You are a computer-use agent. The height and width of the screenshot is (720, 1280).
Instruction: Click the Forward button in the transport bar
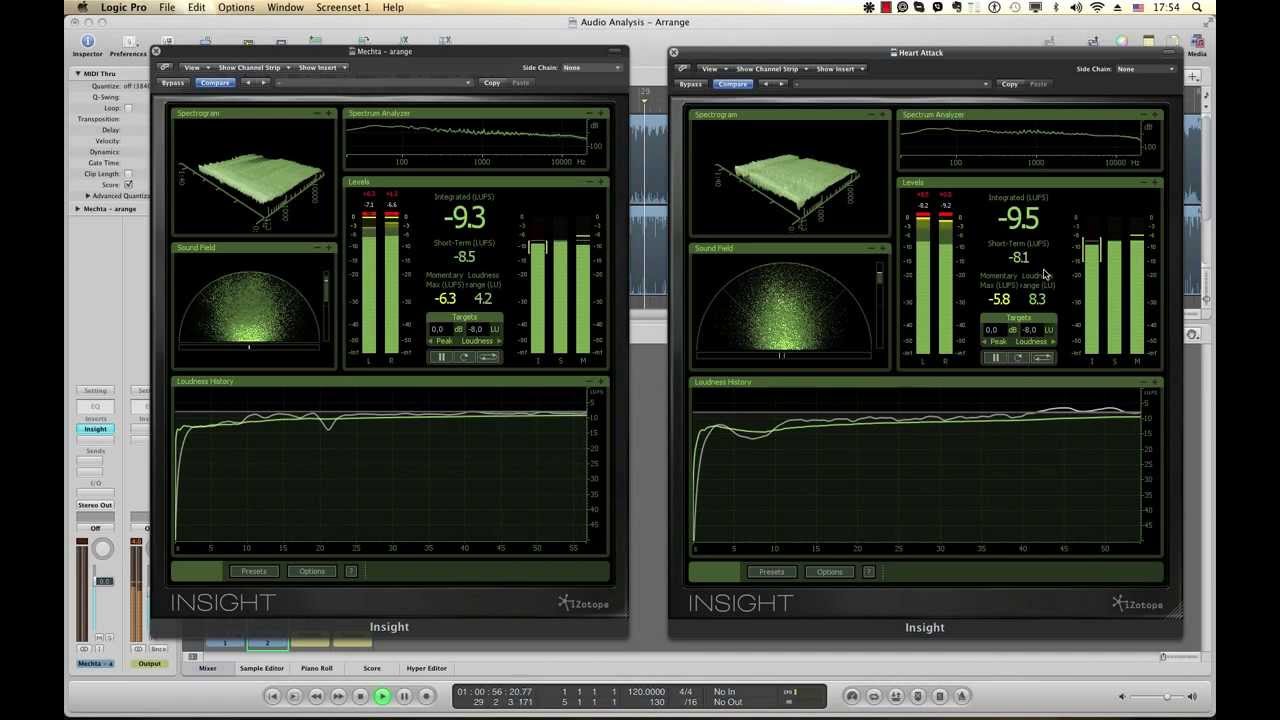(338, 696)
